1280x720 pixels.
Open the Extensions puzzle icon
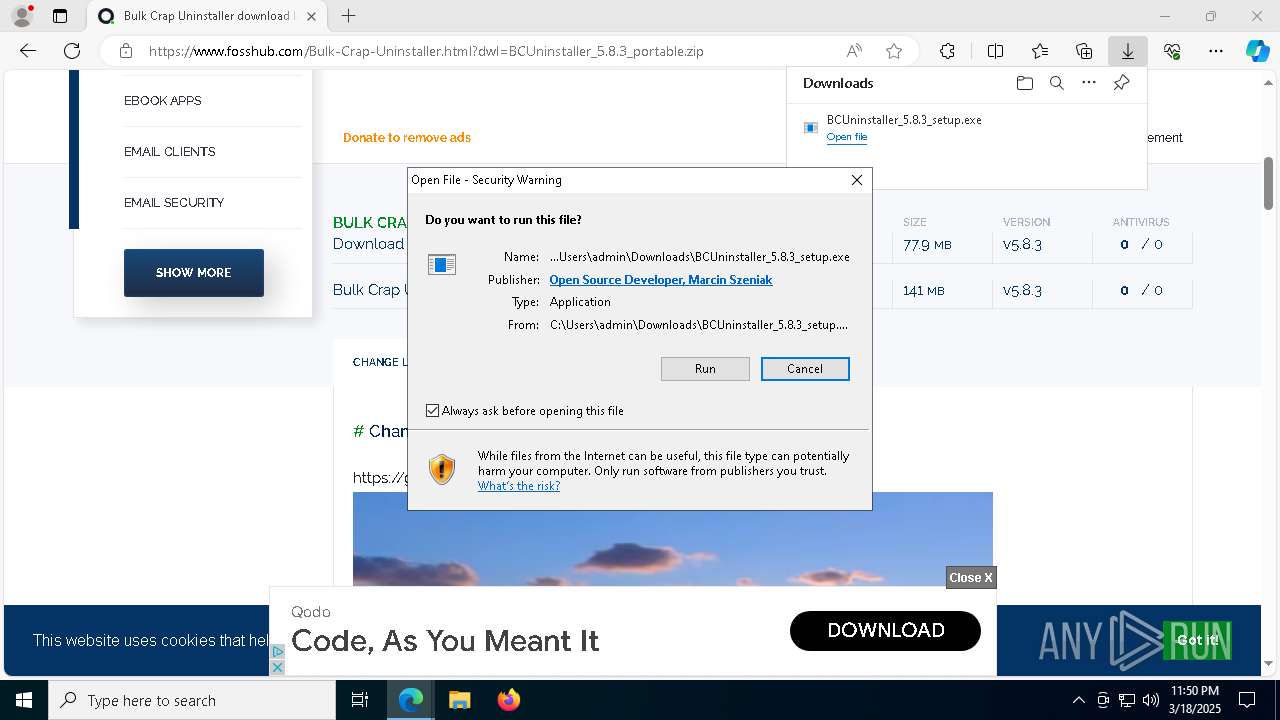click(947, 51)
